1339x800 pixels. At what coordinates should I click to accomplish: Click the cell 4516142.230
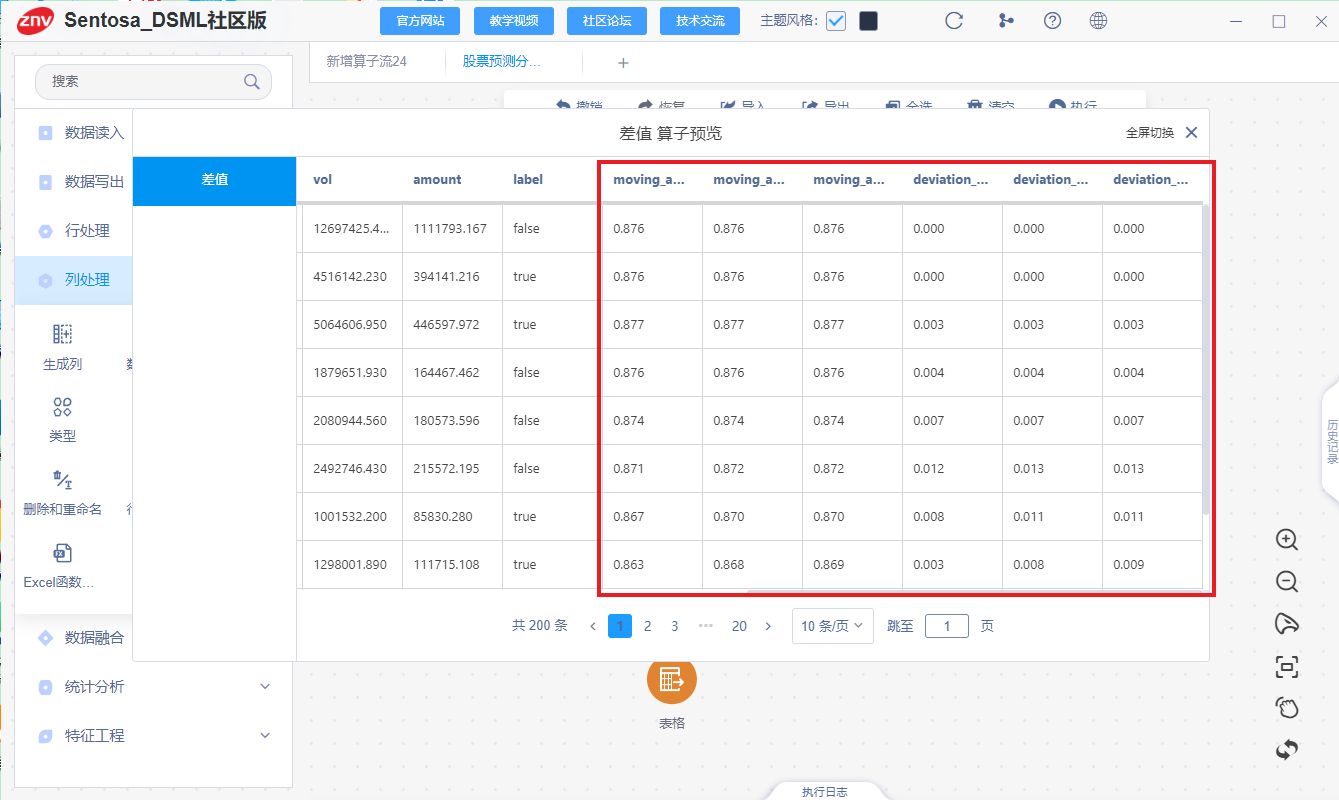click(x=350, y=277)
